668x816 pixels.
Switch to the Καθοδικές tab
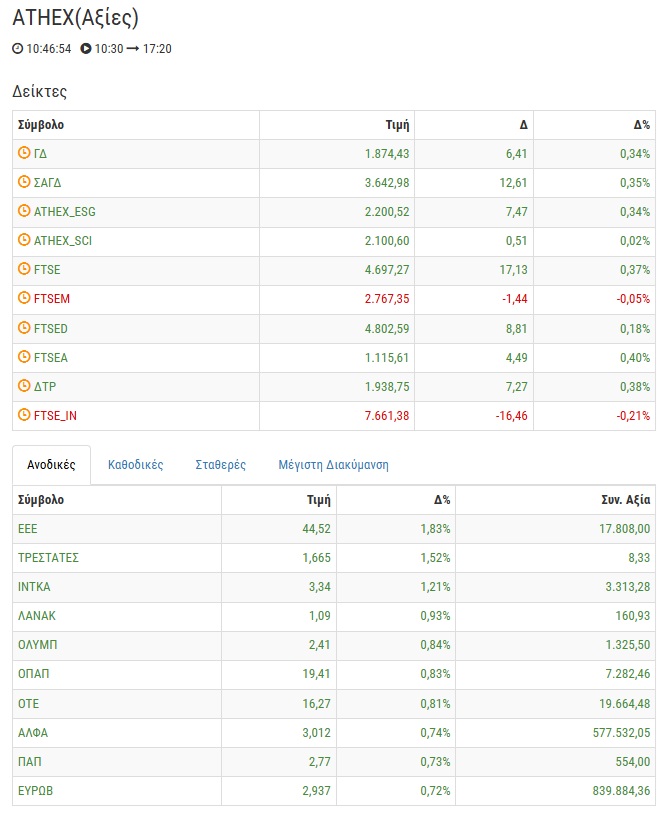pos(135,465)
